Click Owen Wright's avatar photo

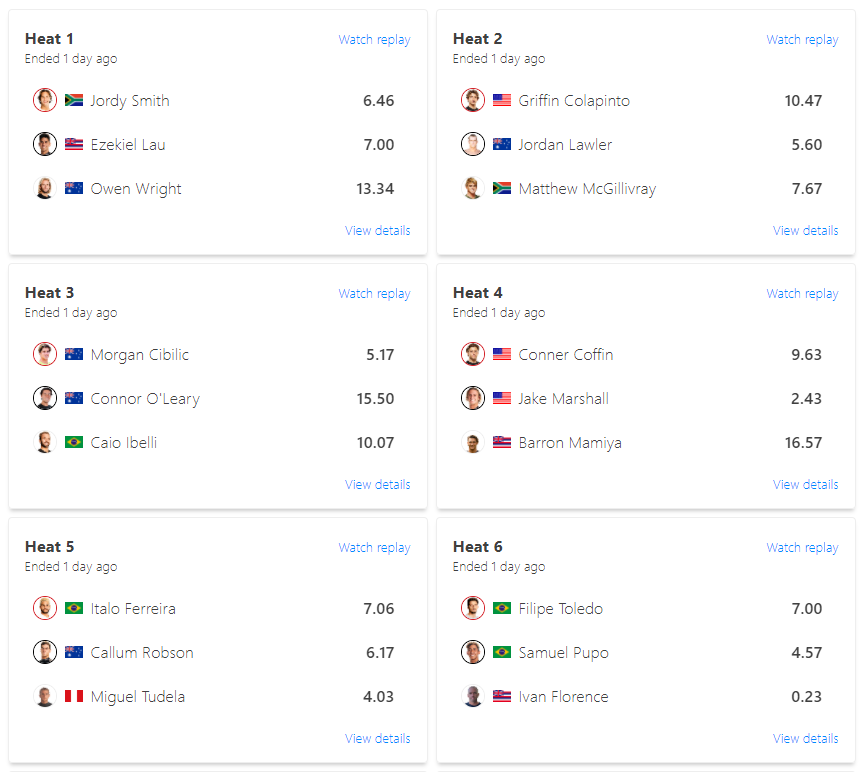45,188
